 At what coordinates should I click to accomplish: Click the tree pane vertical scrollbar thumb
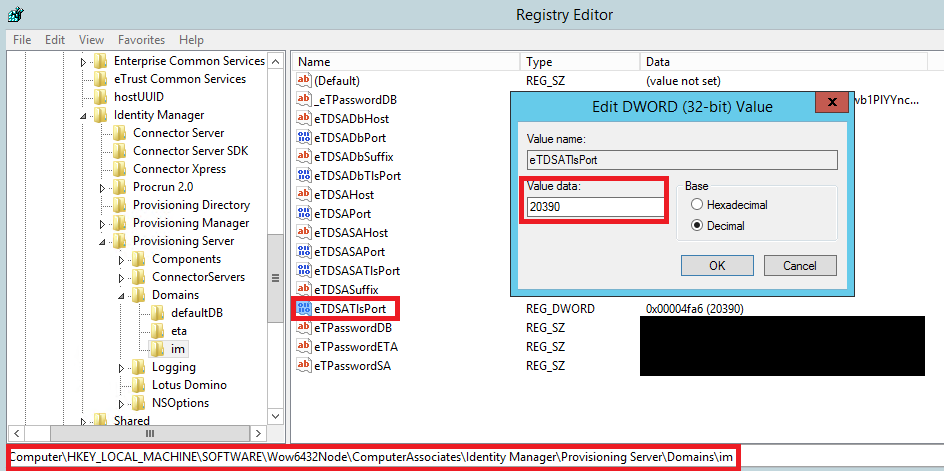[275, 278]
